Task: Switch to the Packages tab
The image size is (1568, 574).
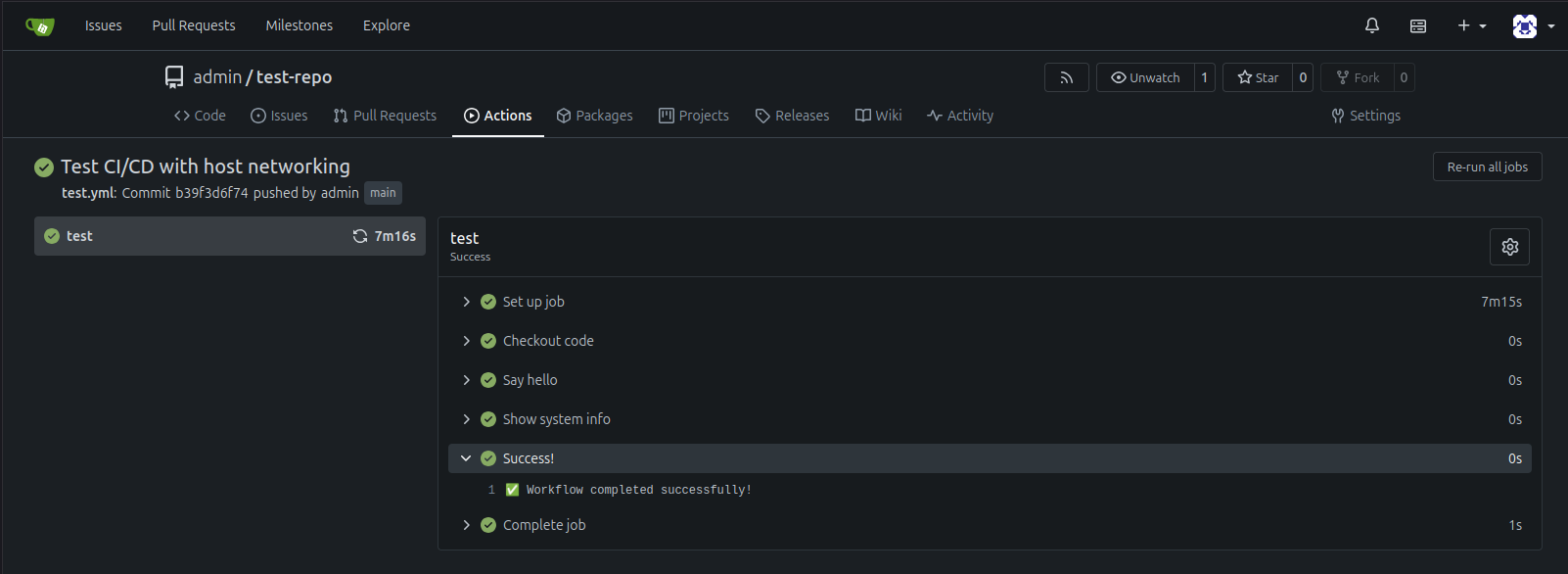Action: pyautogui.click(x=594, y=116)
